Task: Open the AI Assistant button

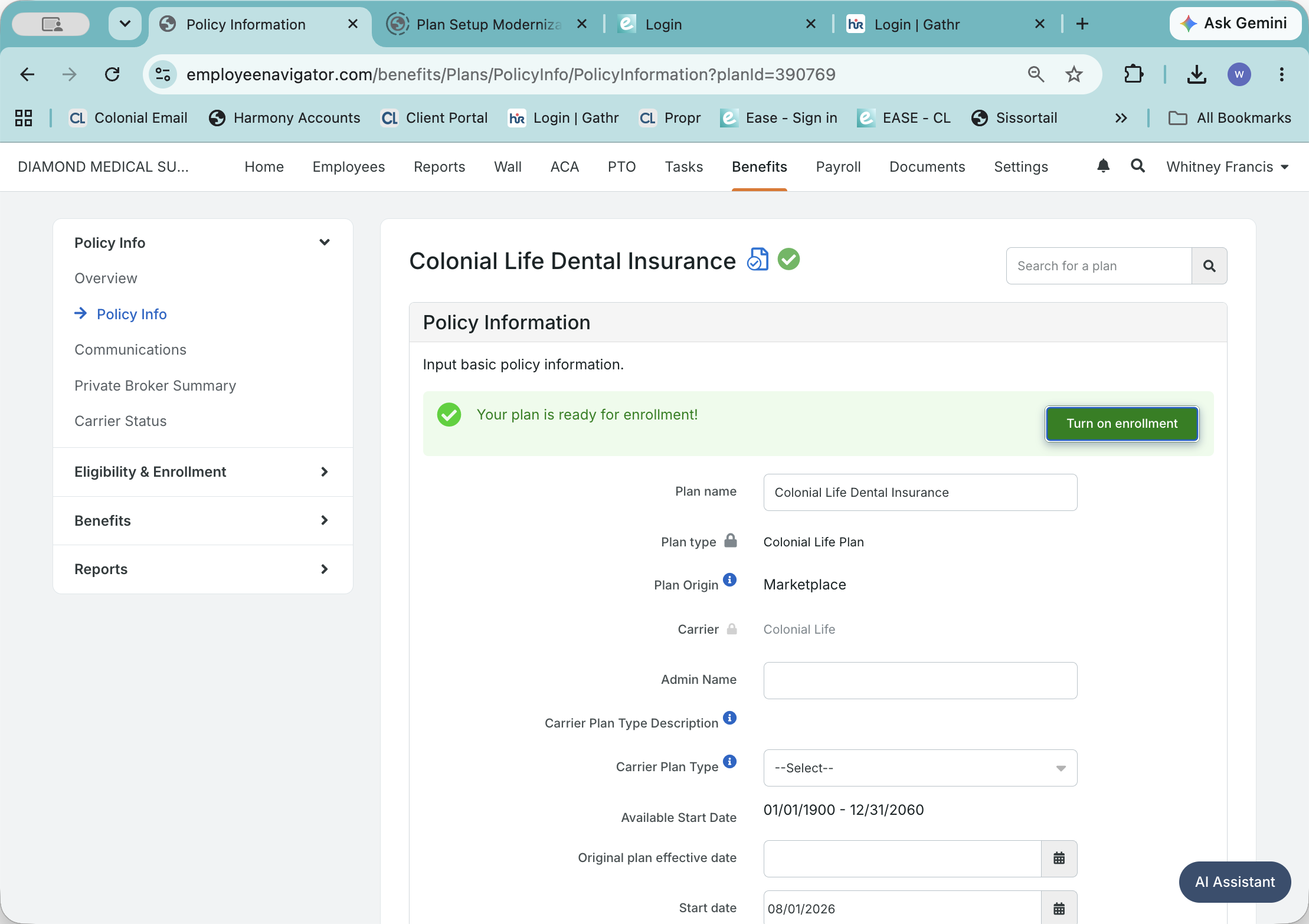Action: [x=1235, y=882]
